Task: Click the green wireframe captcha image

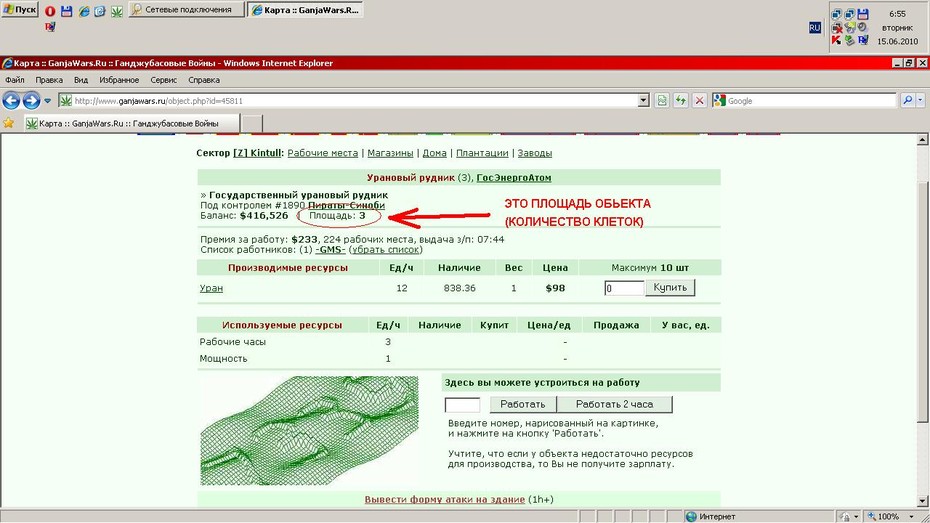Action: pos(309,431)
